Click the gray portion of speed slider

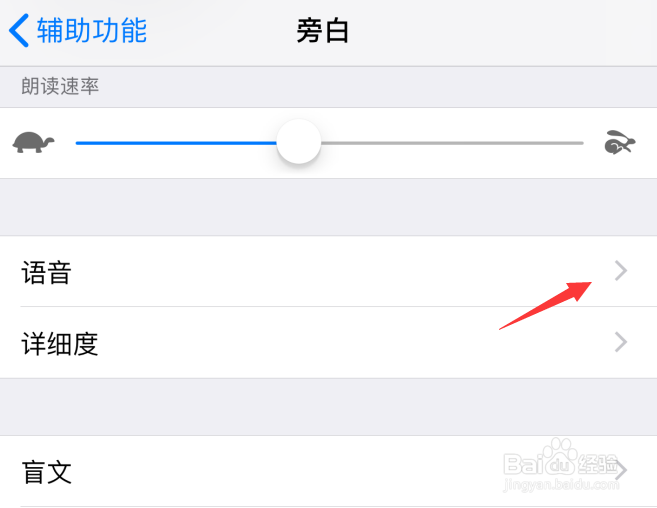coord(452,143)
